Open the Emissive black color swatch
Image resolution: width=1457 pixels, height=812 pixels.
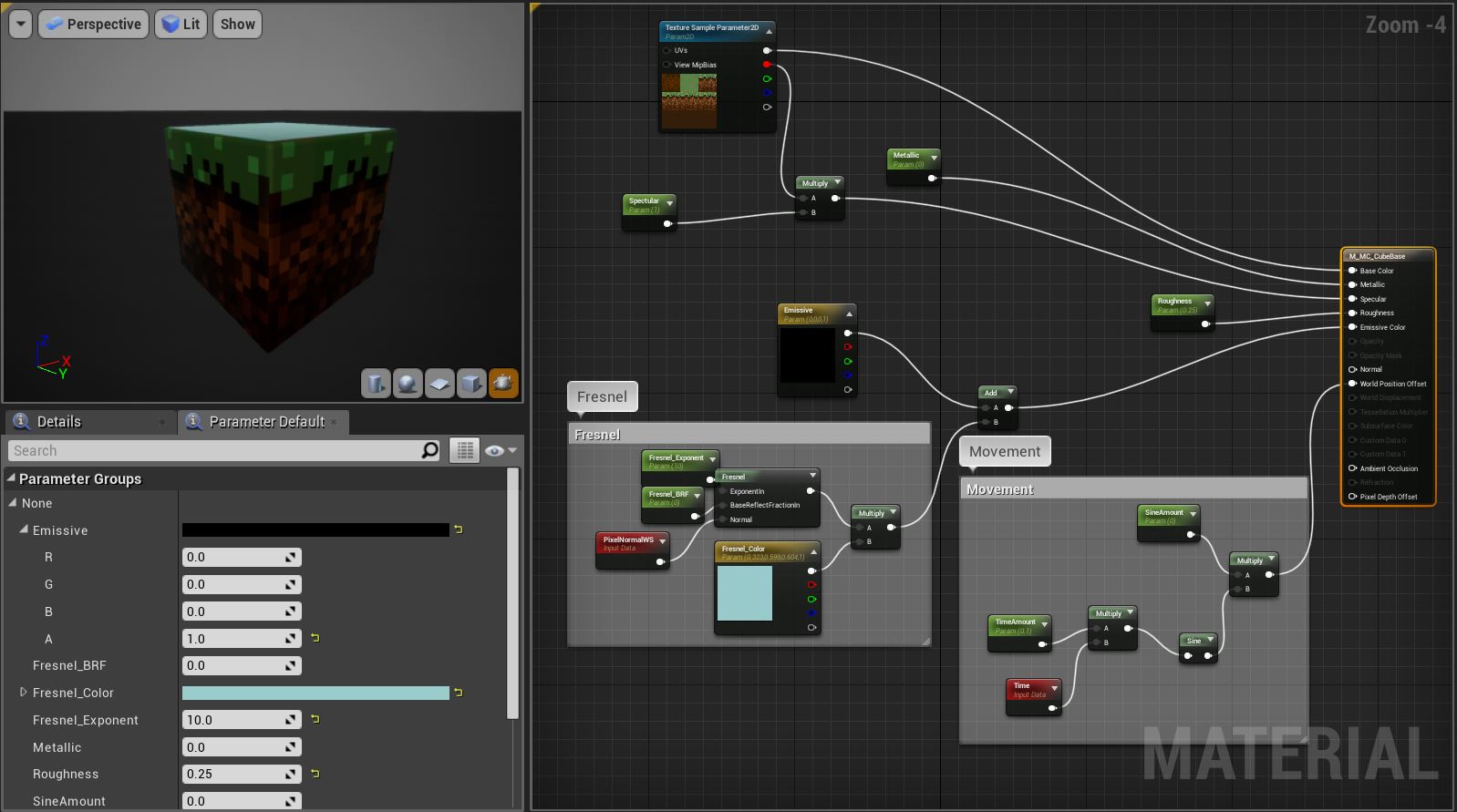(x=315, y=529)
